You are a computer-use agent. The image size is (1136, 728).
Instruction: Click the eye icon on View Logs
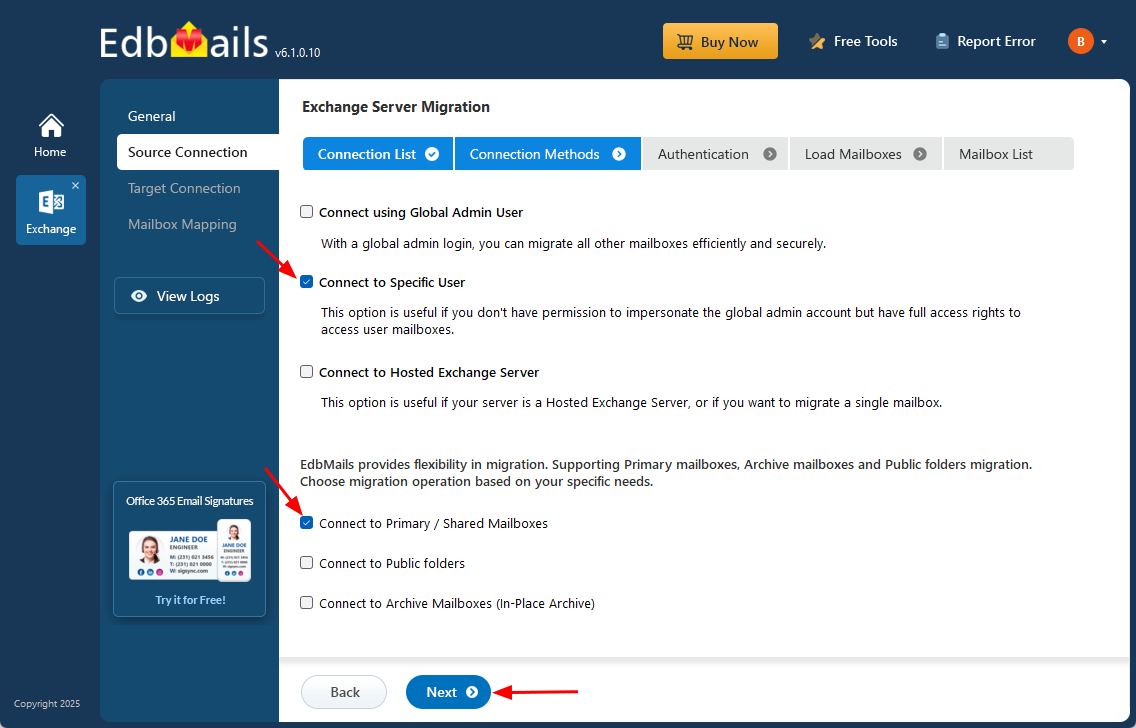pos(139,296)
